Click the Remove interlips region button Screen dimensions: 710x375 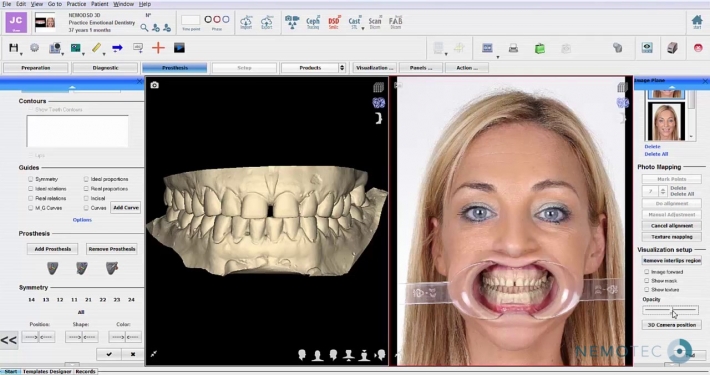tap(672, 261)
